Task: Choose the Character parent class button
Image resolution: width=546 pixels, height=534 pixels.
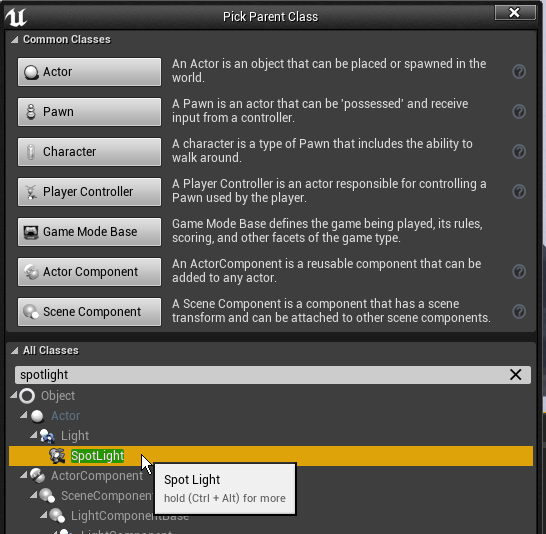Action: point(89,152)
